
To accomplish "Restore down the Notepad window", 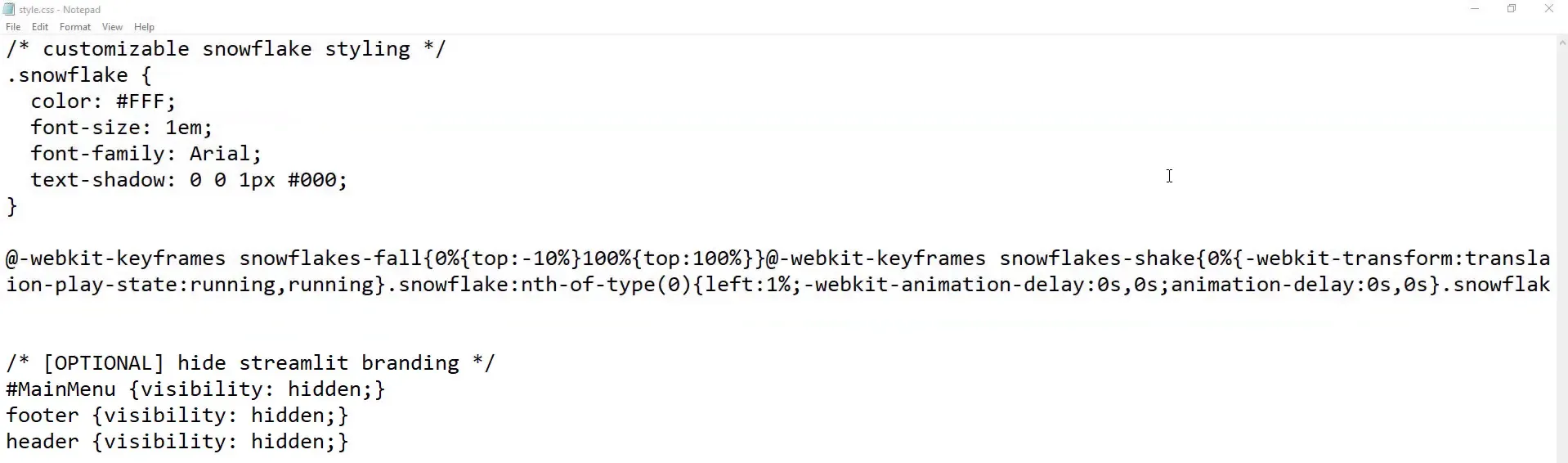I will point(1512,9).
